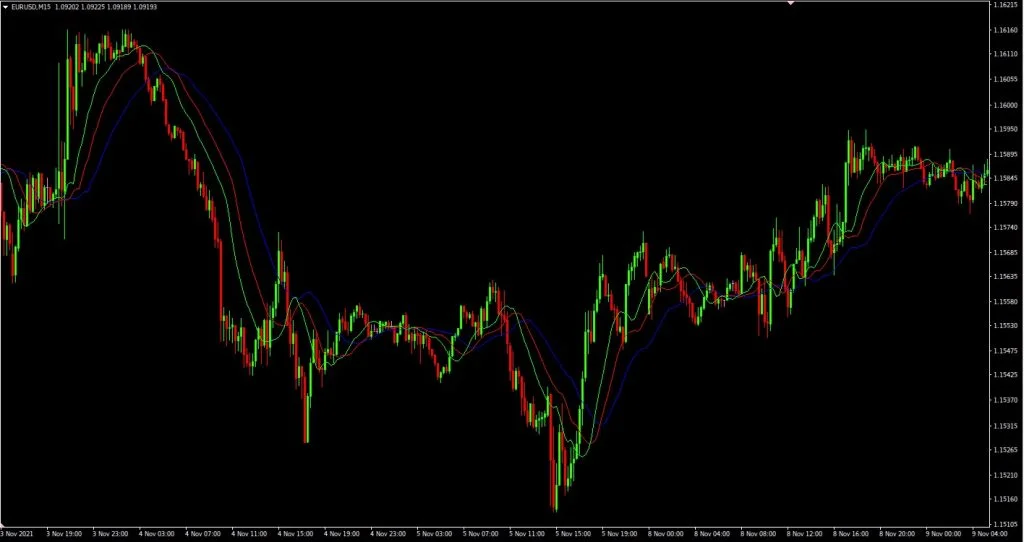Click time label 9 Nov 04:00
The height and width of the screenshot is (542, 1024).
[x=990, y=534]
